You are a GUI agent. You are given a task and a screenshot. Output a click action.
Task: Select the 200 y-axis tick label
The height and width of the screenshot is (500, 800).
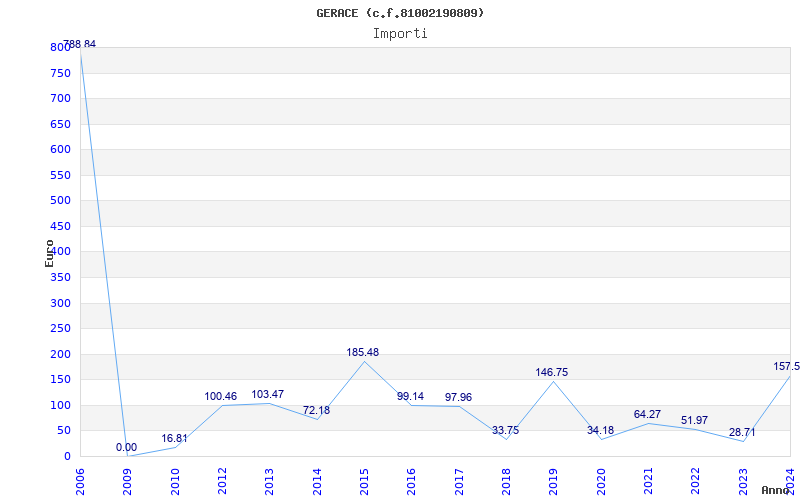pos(60,354)
